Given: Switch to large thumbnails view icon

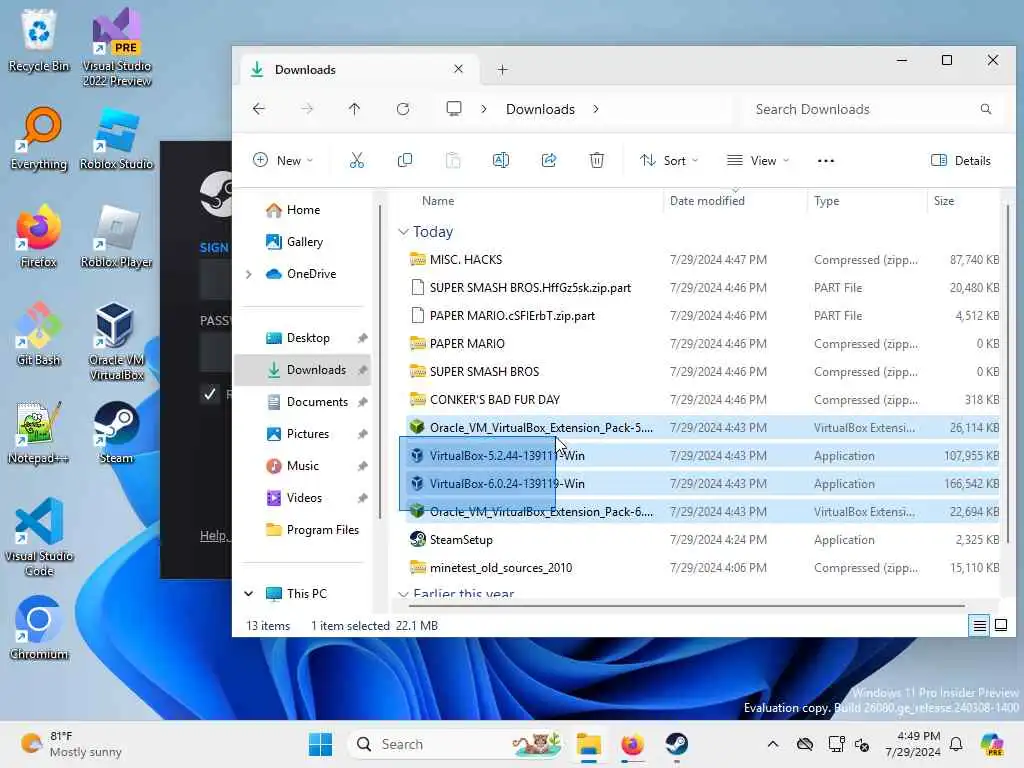Looking at the screenshot, I should click(x=1000, y=626).
